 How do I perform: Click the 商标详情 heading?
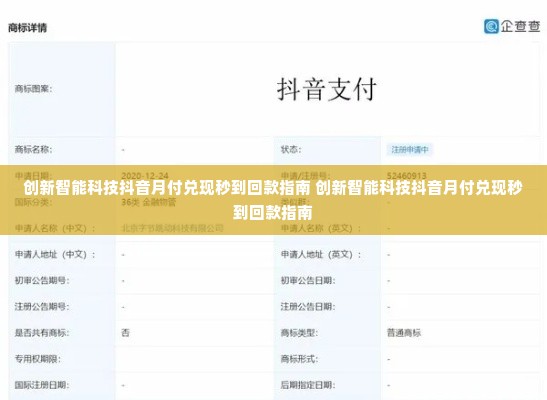point(28,28)
